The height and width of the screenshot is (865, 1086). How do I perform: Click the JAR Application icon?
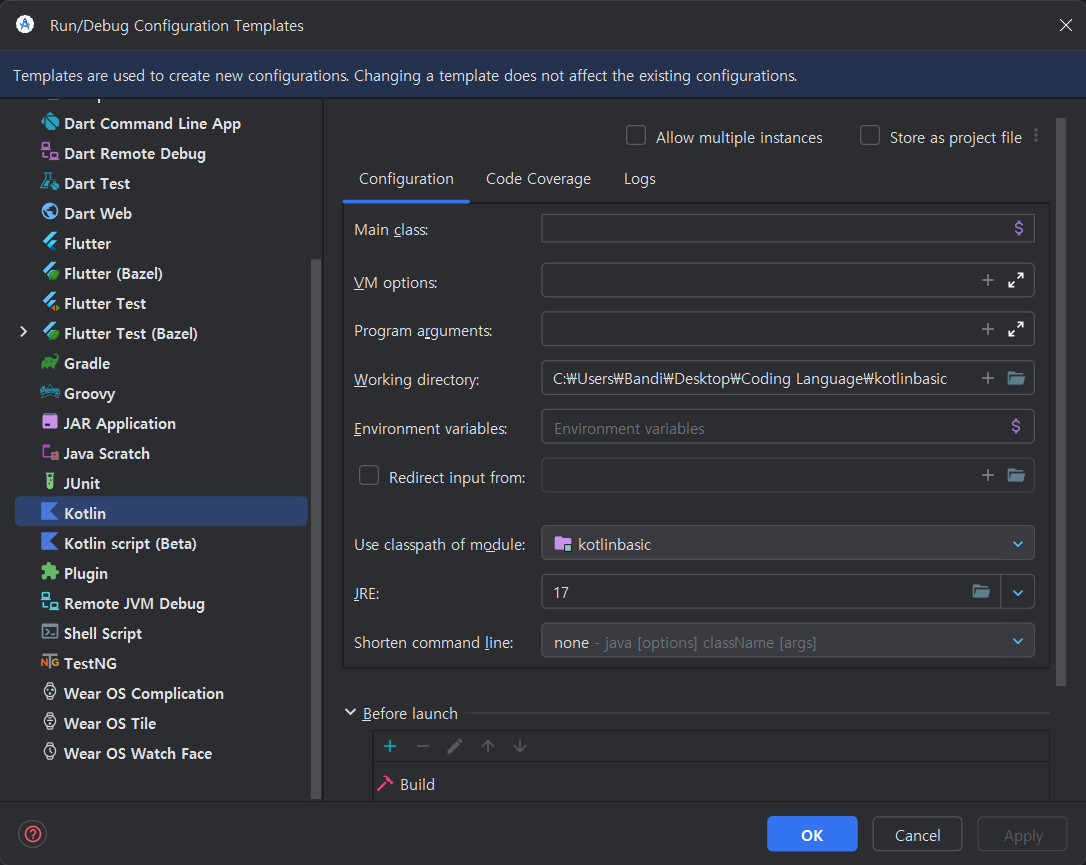[50, 422]
